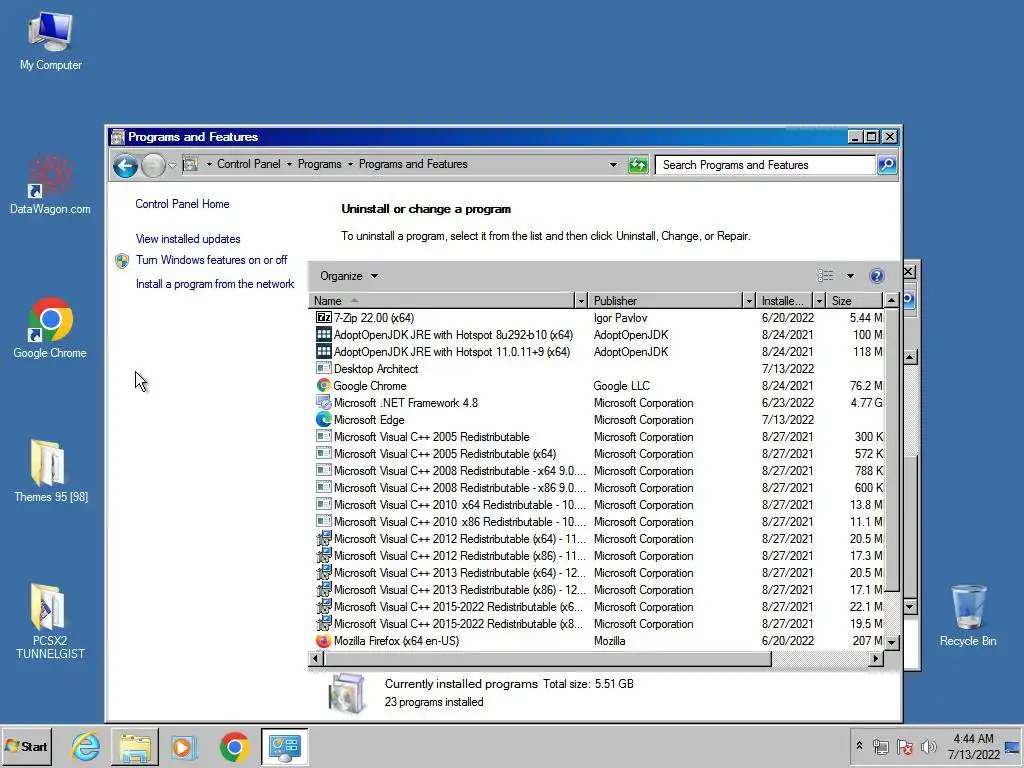Click the Igor Pavlov publisher cell

click(620, 317)
